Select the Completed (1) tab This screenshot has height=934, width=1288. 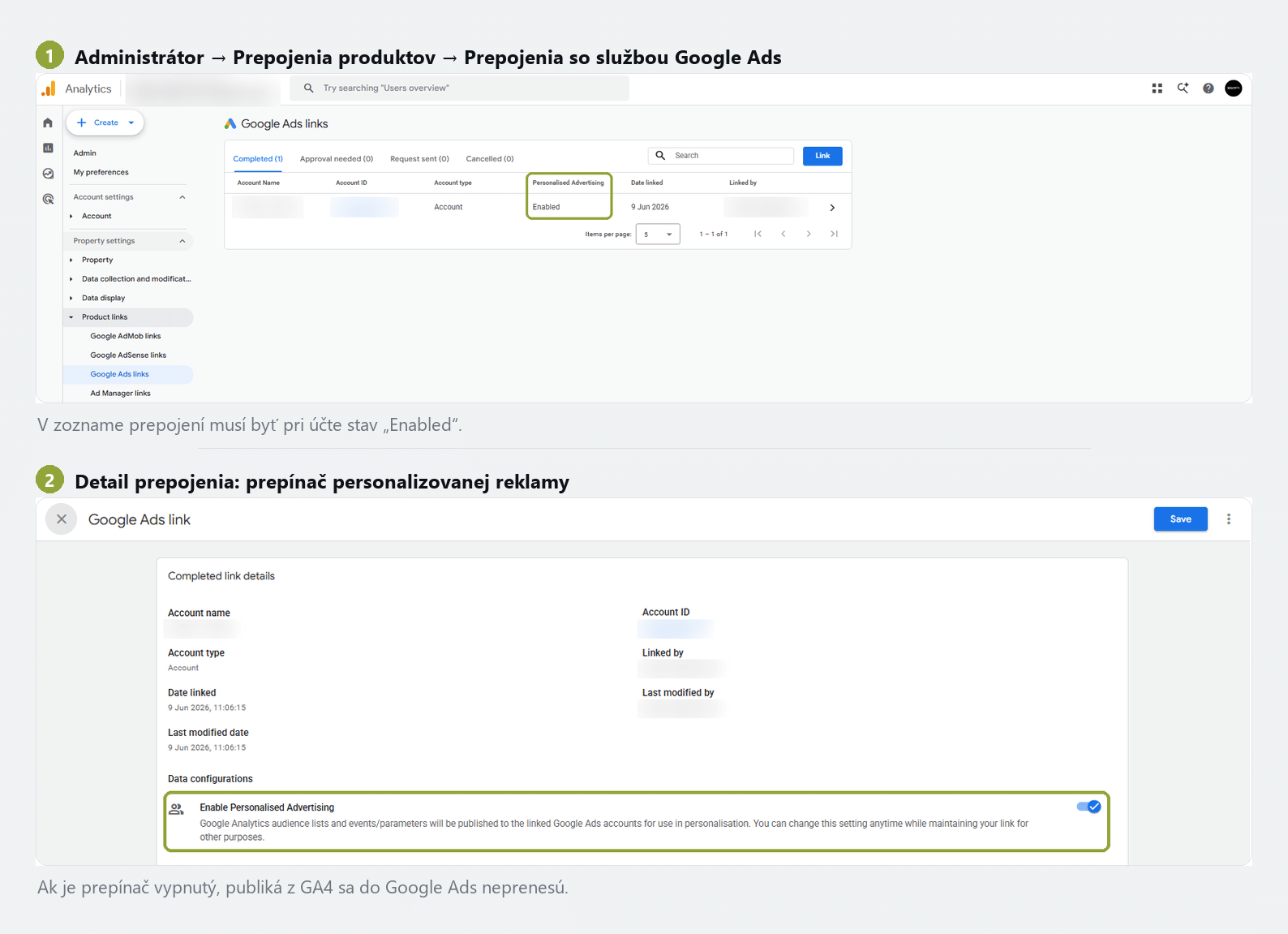tap(258, 159)
